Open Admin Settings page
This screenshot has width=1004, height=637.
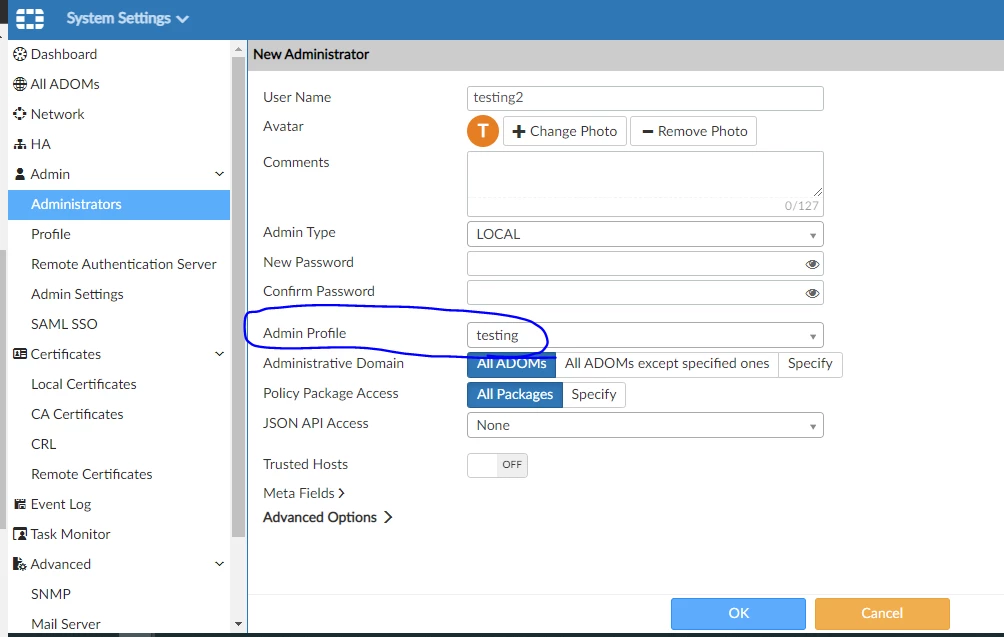77,294
